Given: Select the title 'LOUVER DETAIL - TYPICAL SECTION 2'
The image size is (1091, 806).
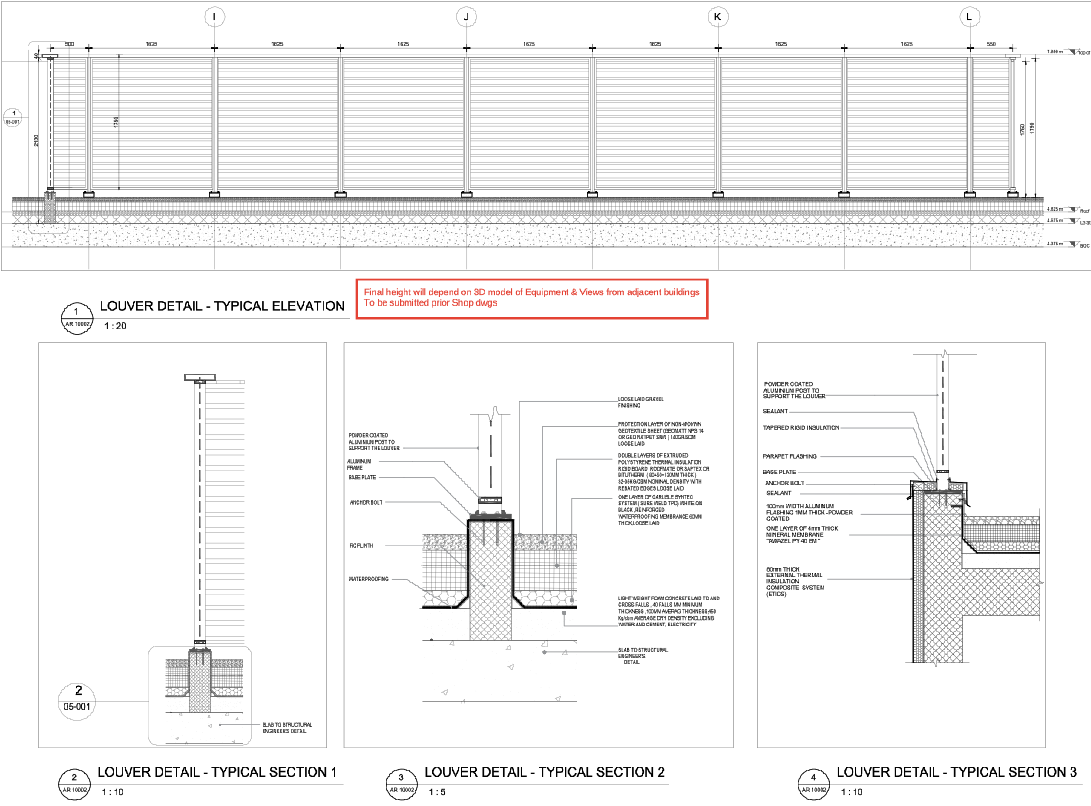Looking at the screenshot, I should (x=544, y=772).
